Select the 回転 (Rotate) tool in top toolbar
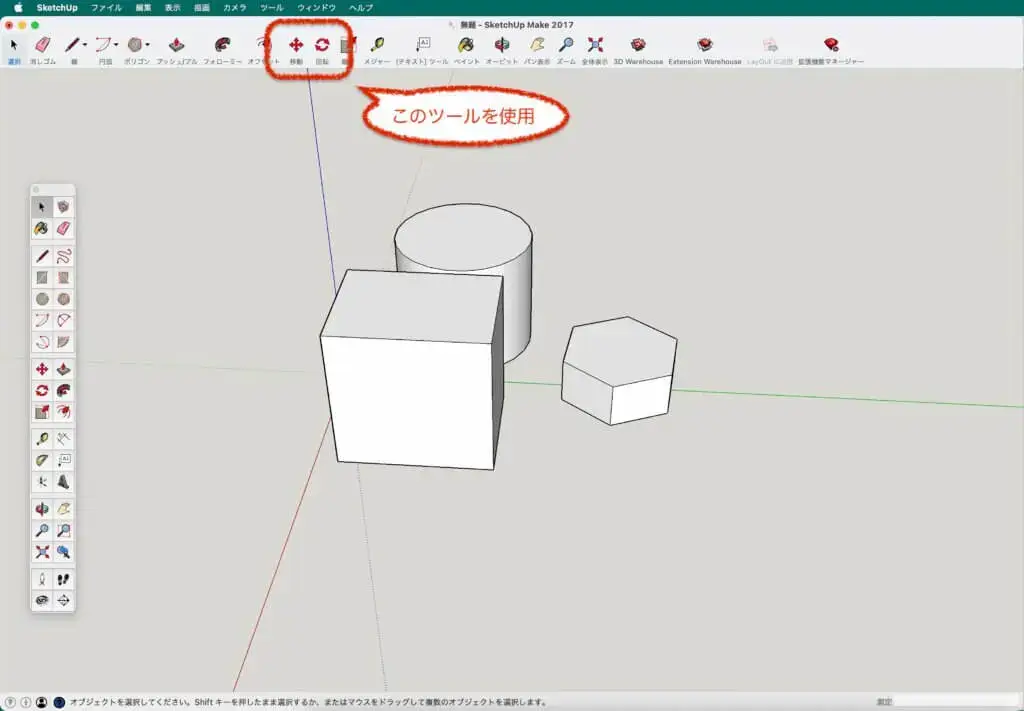 tap(322, 45)
